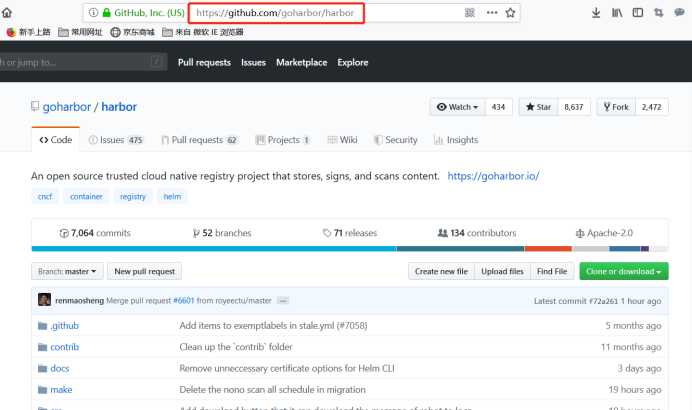
Task: Click the chat bubble icon in toolbar
Action: [x=680, y=13]
